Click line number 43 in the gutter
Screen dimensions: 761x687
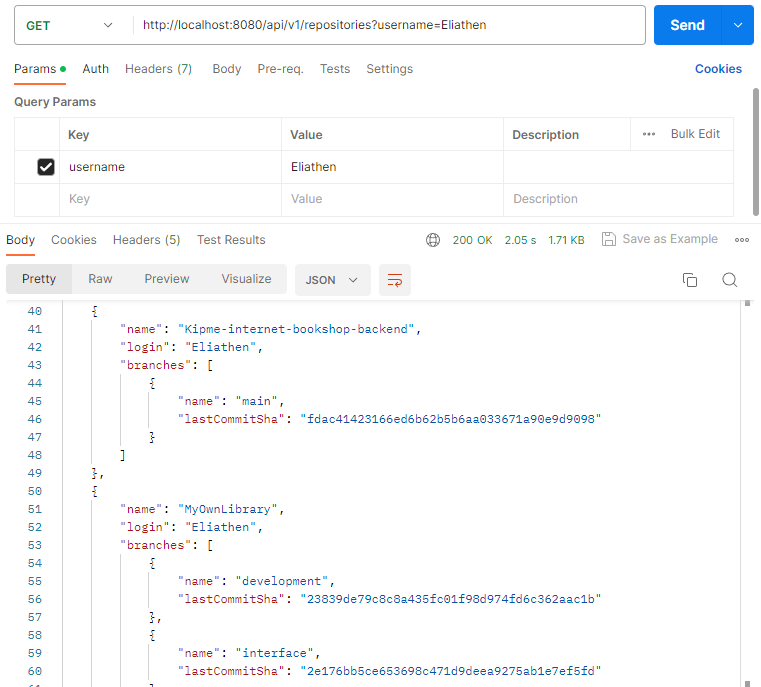pos(34,365)
